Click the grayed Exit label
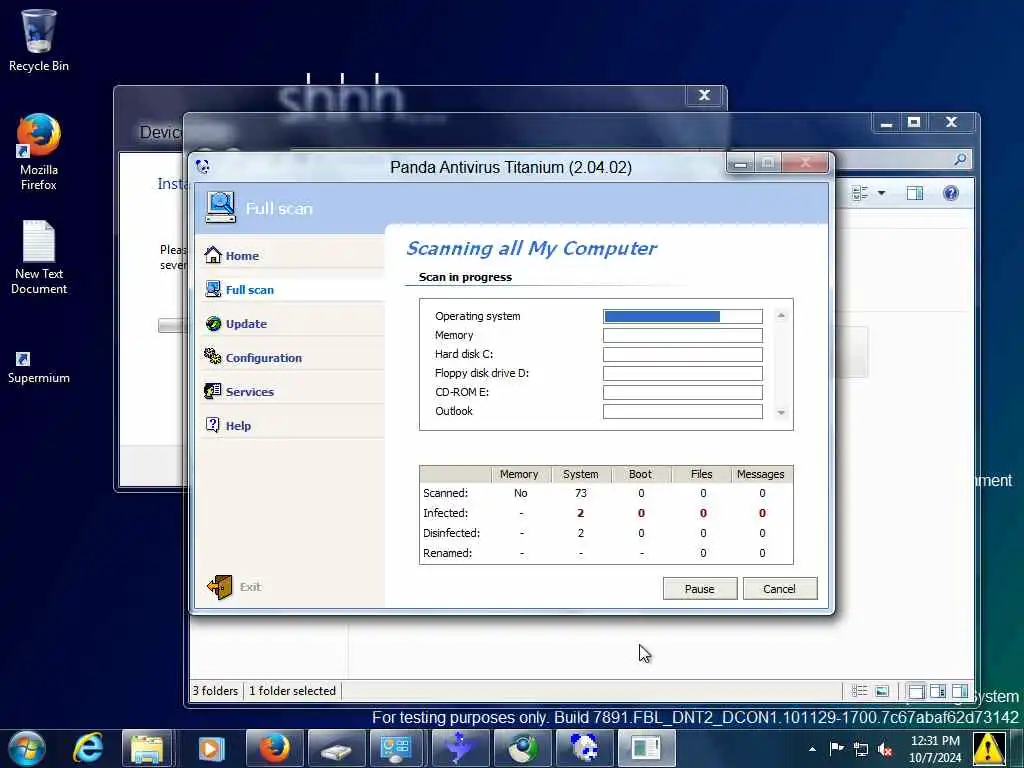 coord(250,586)
